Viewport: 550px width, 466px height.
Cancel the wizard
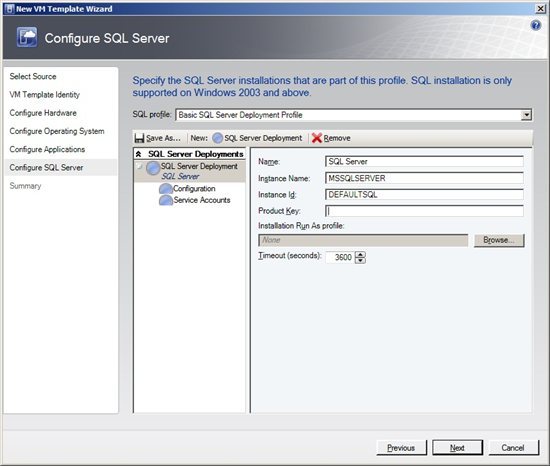tap(513, 448)
